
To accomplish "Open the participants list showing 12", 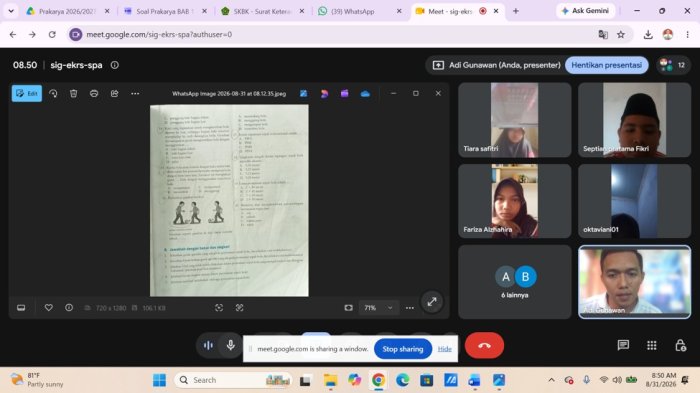I will click(673, 65).
